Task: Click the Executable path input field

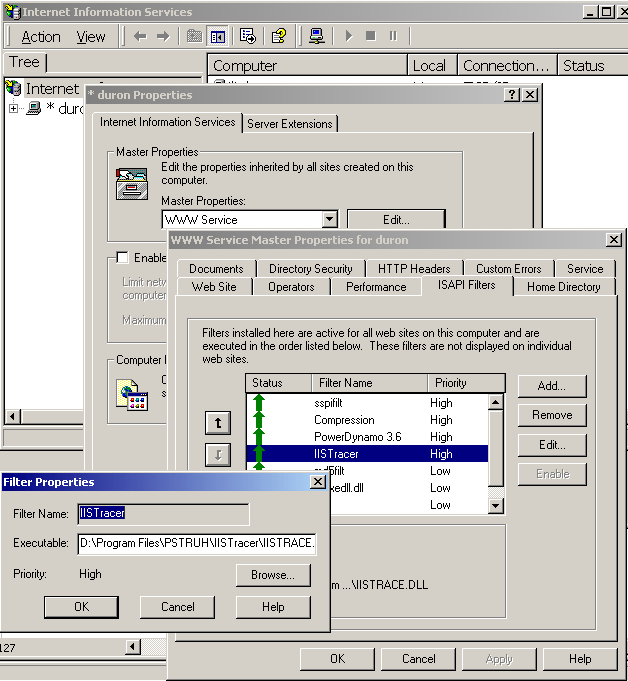Action: pyautogui.click(x=197, y=543)
